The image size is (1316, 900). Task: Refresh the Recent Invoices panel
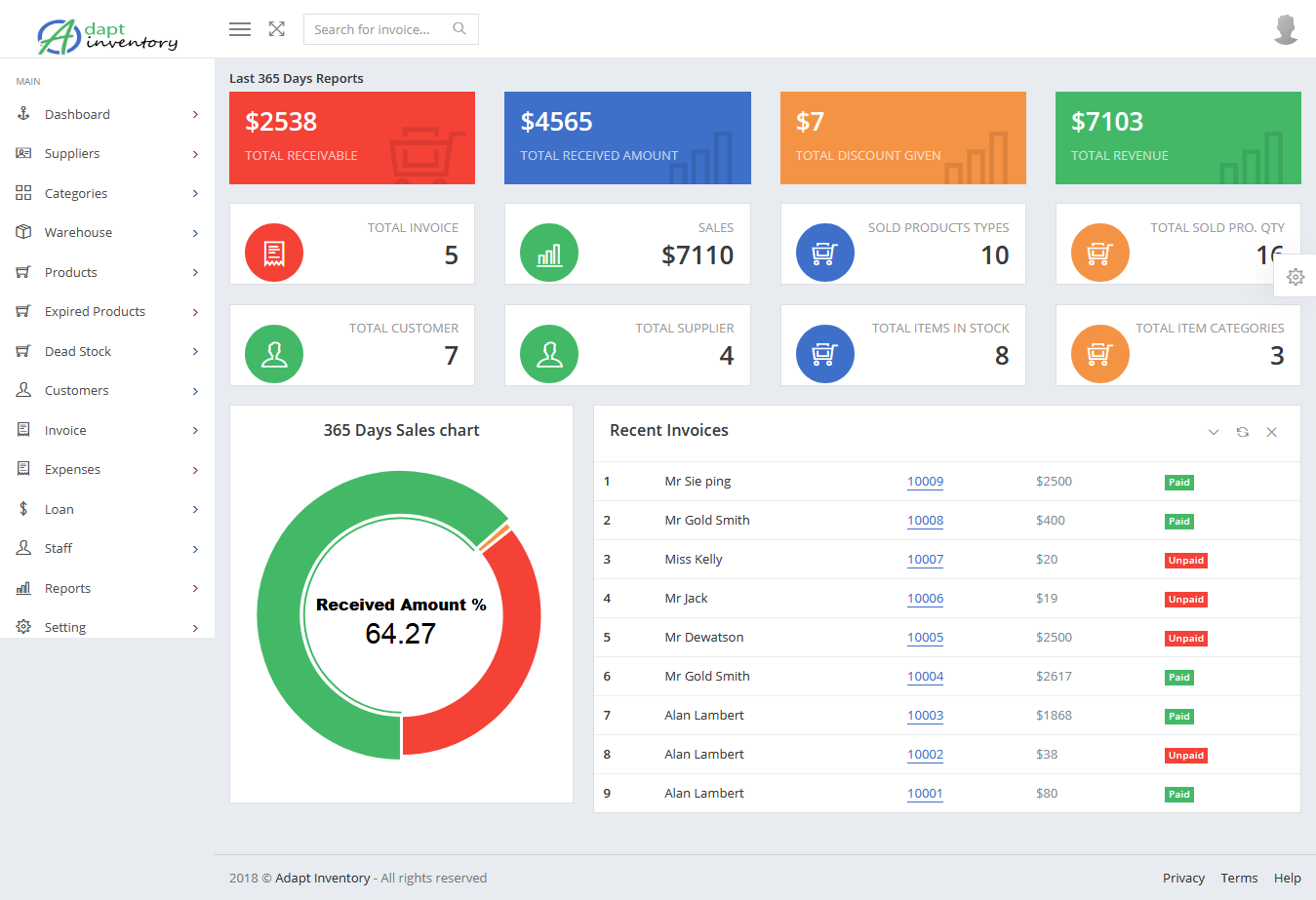pyautogui.click(x=1242, y=432)
